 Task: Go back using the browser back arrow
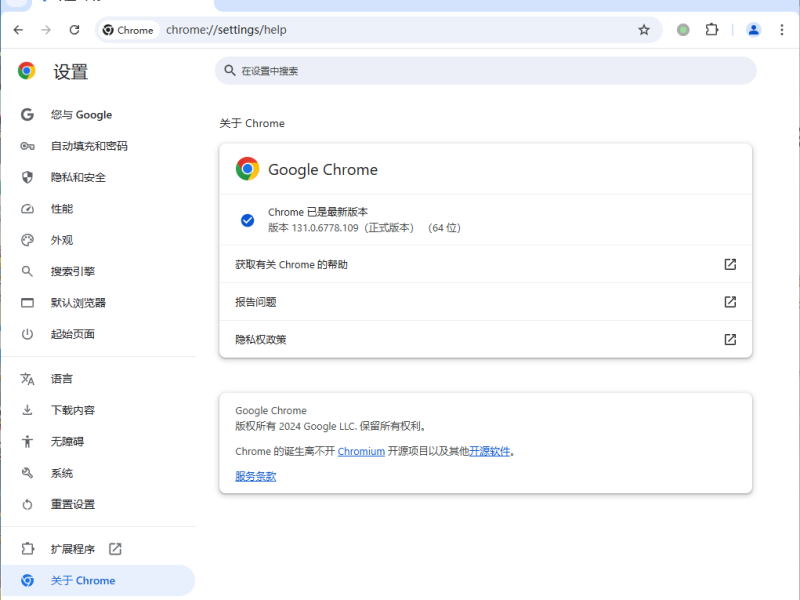point(18,30)
